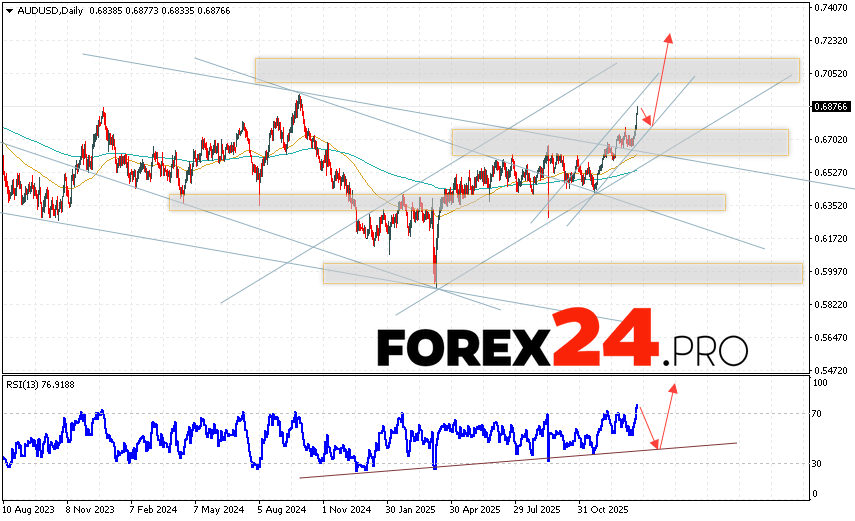Viewport: 855px width, 521px height.
Task: Click the RSI 70 level label
Action: (x=819, y=412)
